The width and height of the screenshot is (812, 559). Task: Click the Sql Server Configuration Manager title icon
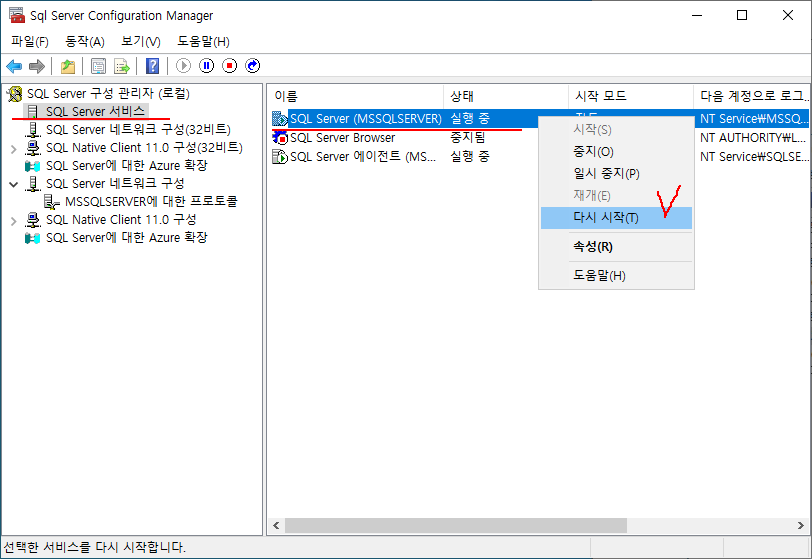point(17,15)
